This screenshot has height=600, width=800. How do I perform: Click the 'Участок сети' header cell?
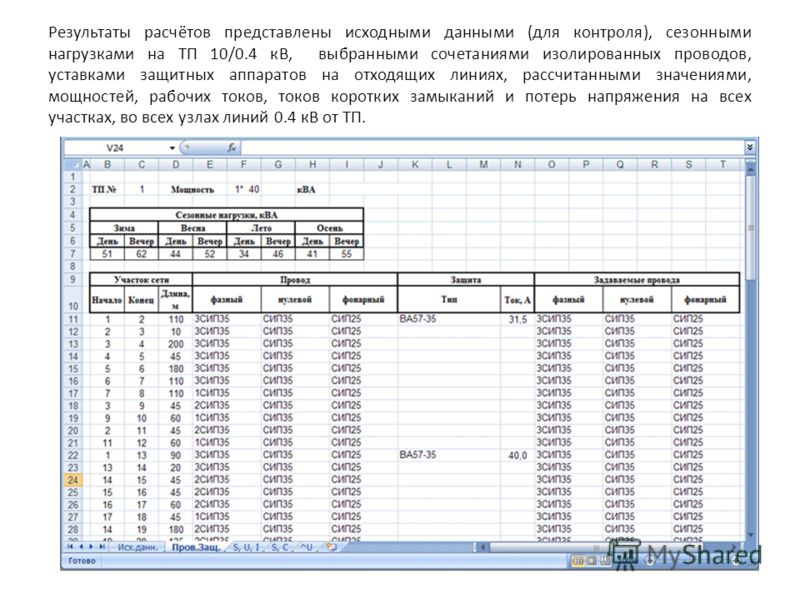(141, 280)
